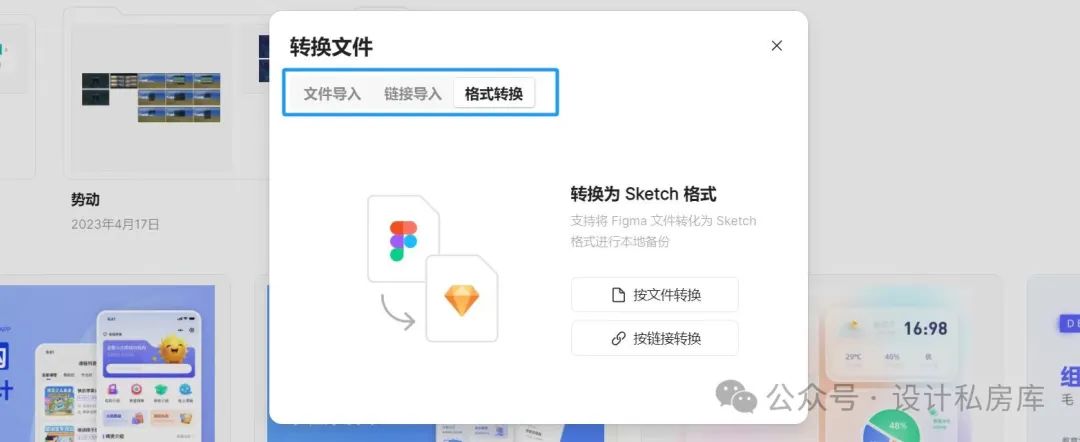Click the 支持将 Figma 文件转化为 Sketch description text
Image resolution: width=1080 pixels, height=442 pixels.
pos(663,231)
